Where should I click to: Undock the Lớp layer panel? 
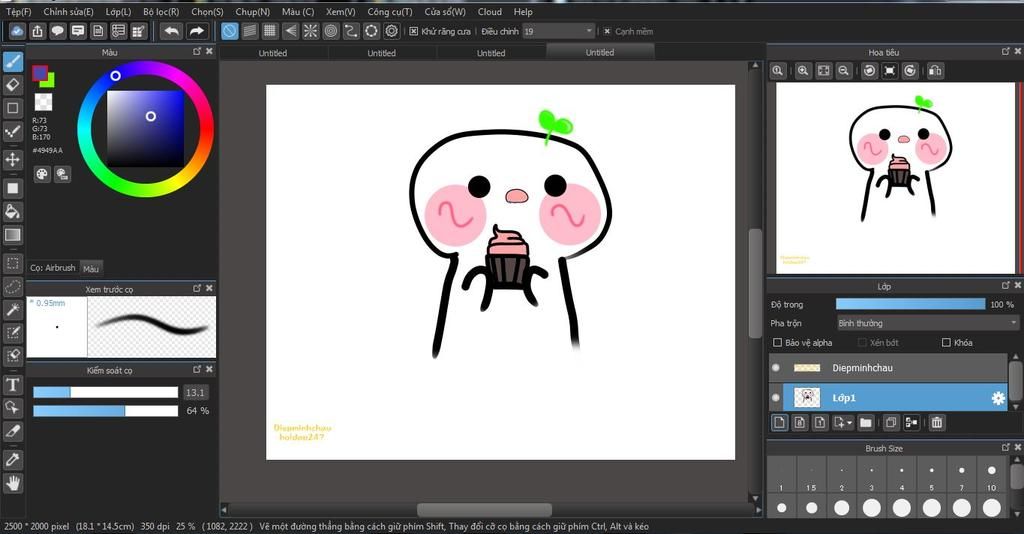pyautogui.click(x=1006, y=285)
